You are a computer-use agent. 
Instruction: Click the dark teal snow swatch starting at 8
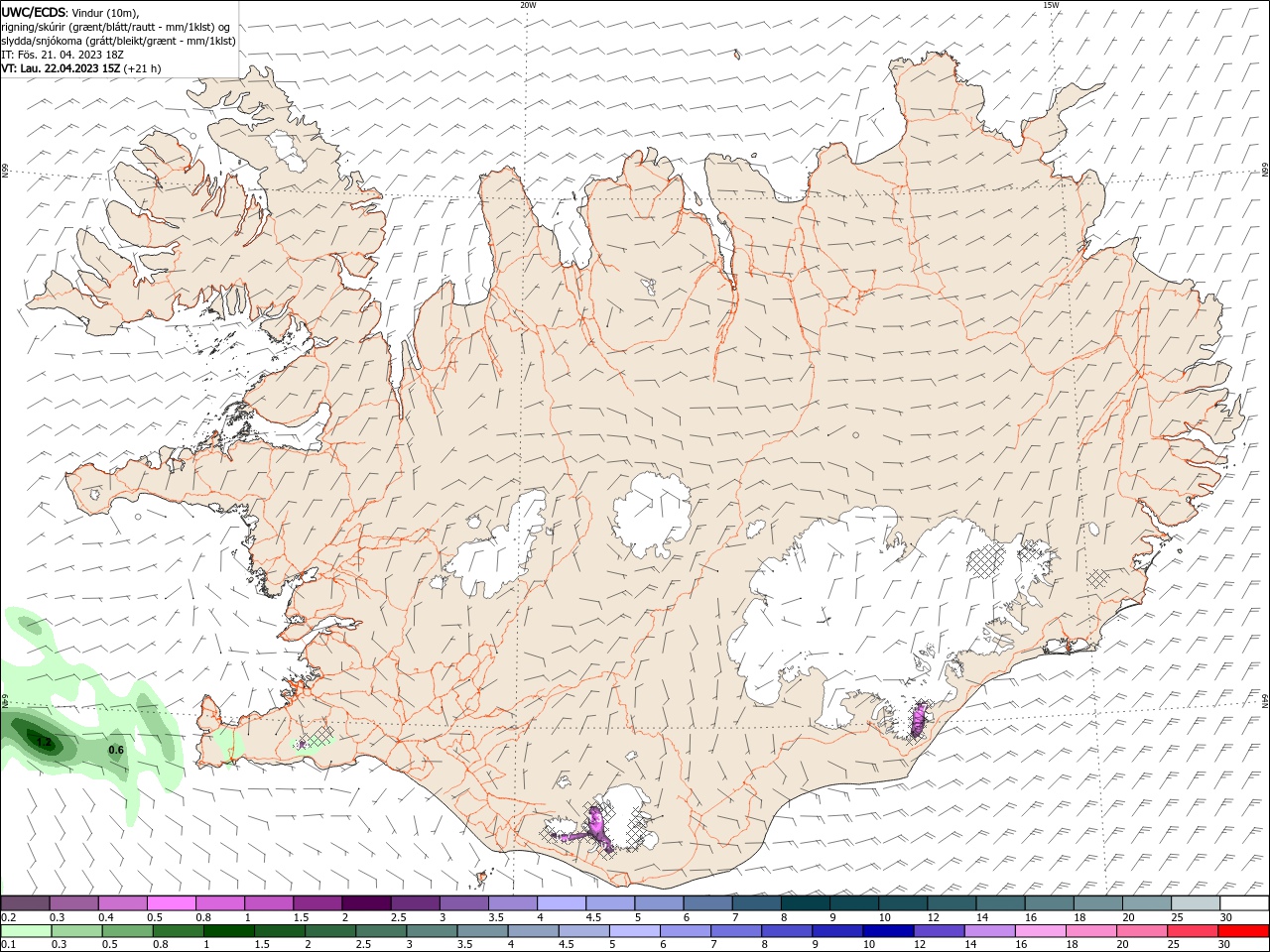coord(806,903)
